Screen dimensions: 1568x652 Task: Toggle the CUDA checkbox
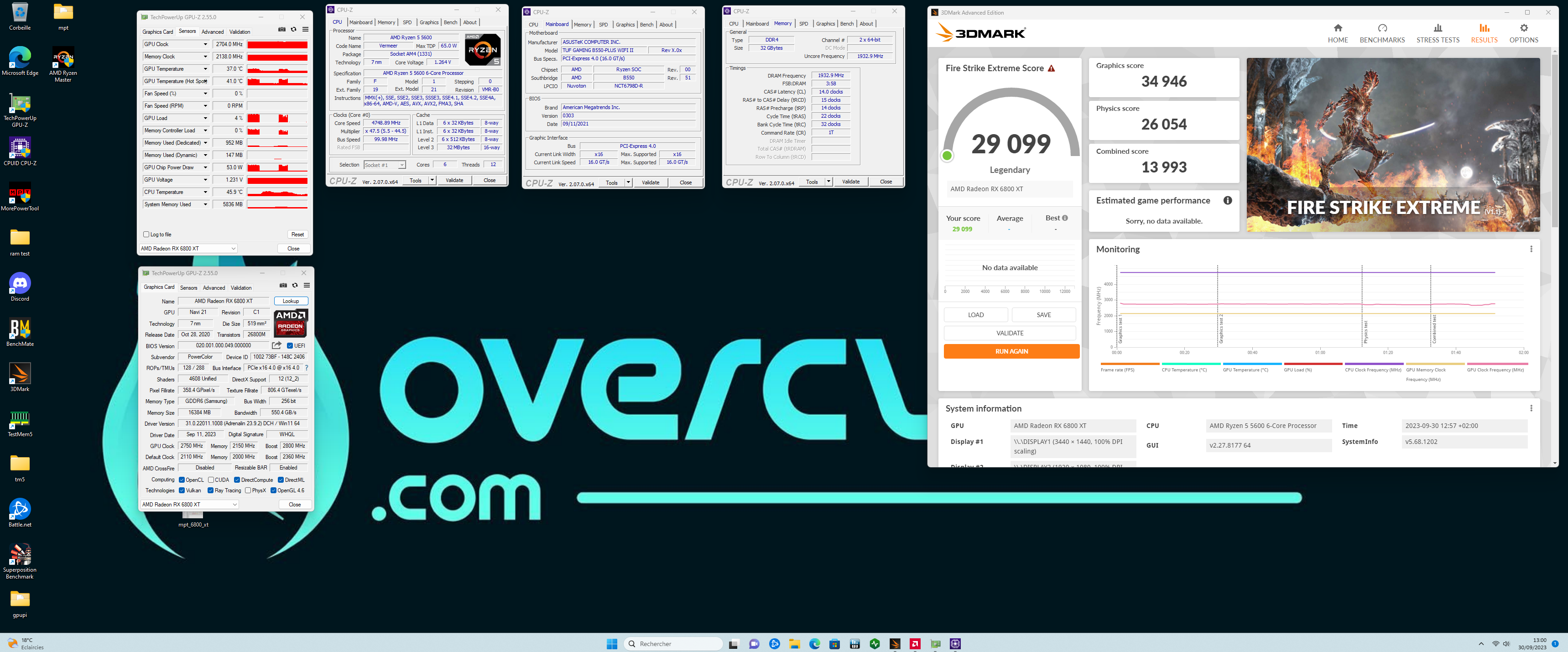[x=211, y=480]
